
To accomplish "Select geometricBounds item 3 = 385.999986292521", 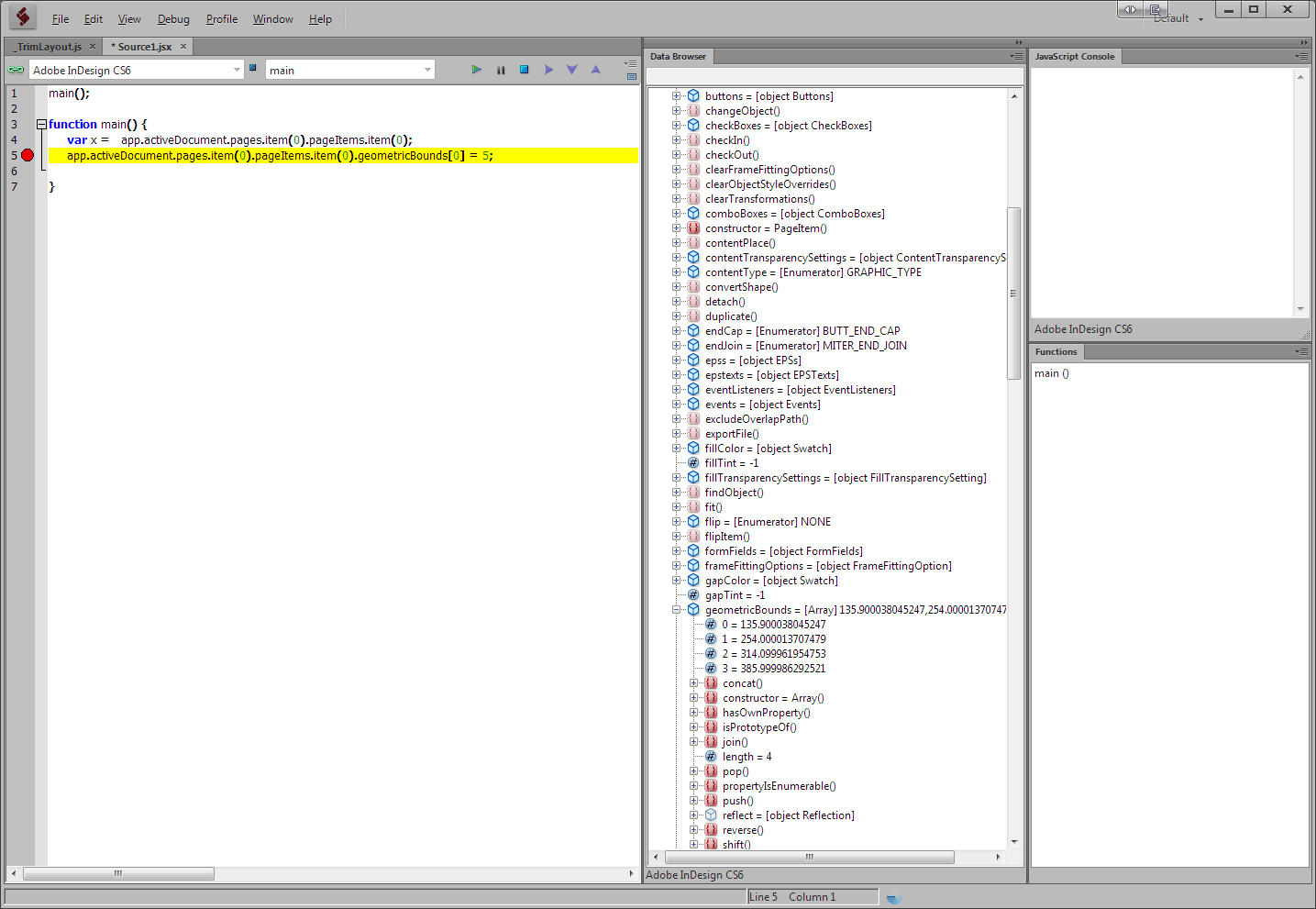I will click(773, 669).
